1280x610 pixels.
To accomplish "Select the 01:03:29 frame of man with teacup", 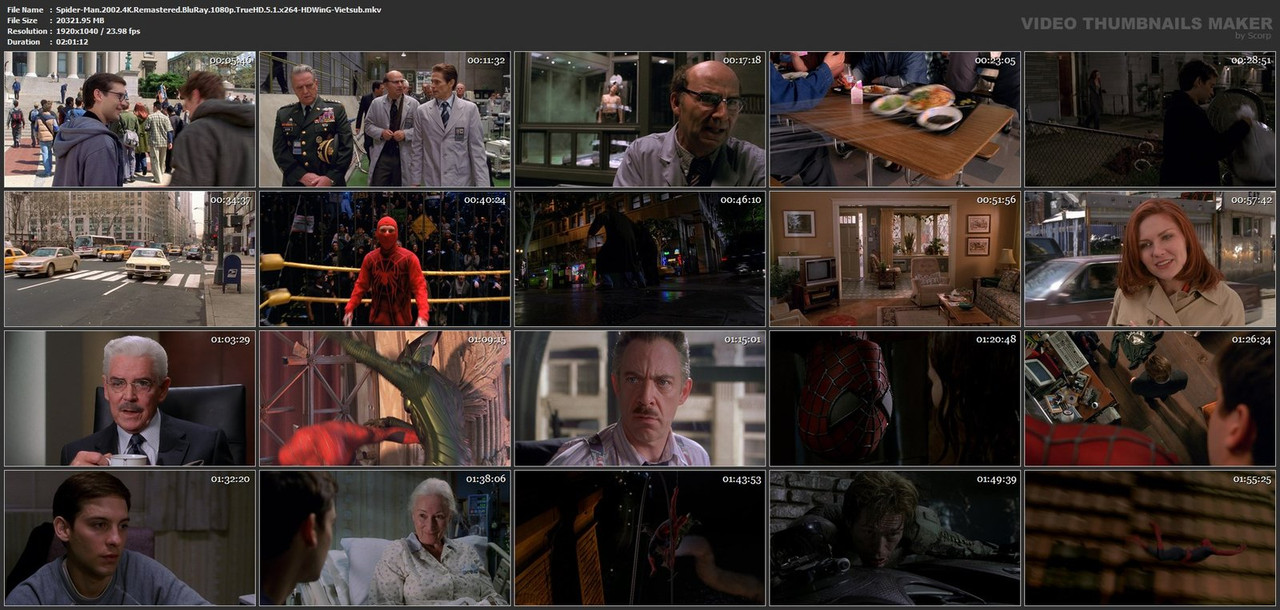I will [x=130, y=398].
